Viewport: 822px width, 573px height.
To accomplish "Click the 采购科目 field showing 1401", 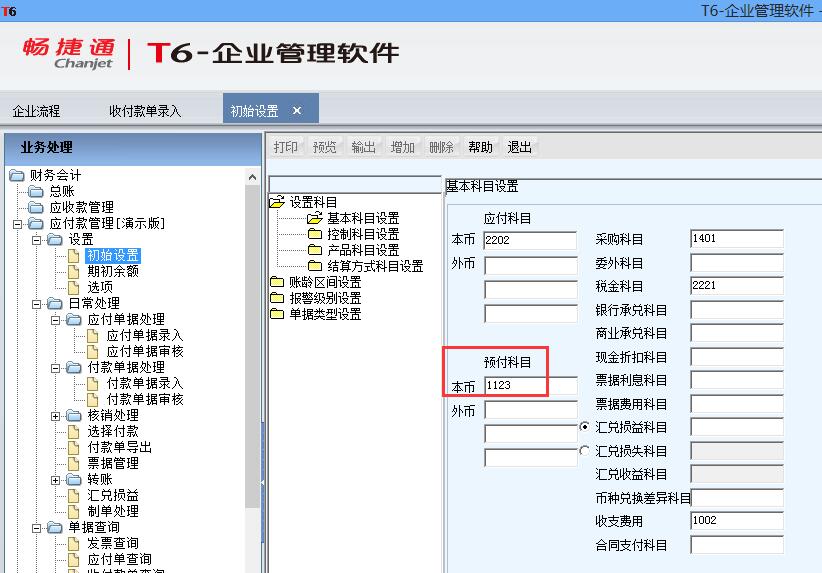I will click(737, 239).
